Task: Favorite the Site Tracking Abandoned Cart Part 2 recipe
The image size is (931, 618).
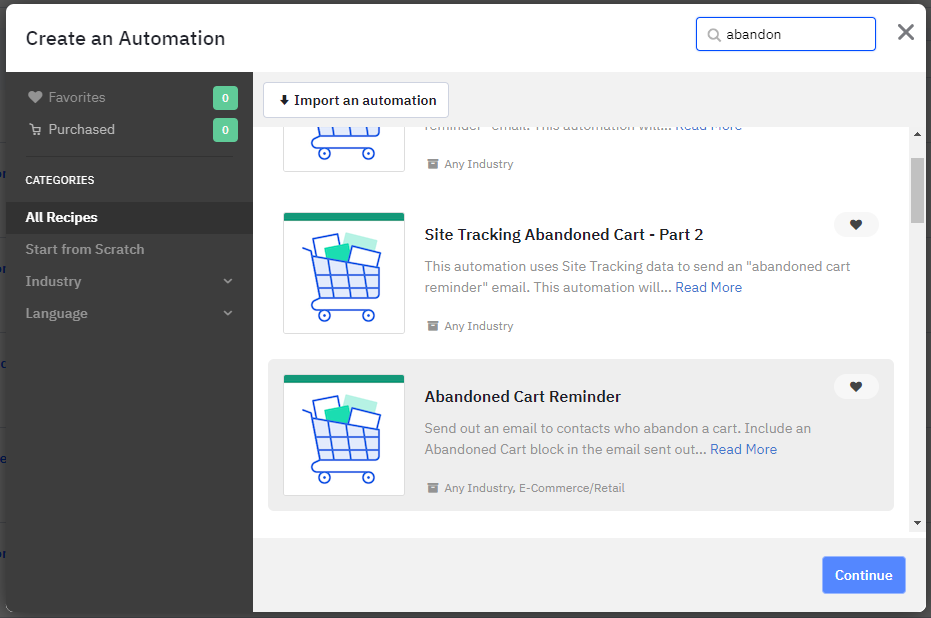Action: (x=856, y=224)
